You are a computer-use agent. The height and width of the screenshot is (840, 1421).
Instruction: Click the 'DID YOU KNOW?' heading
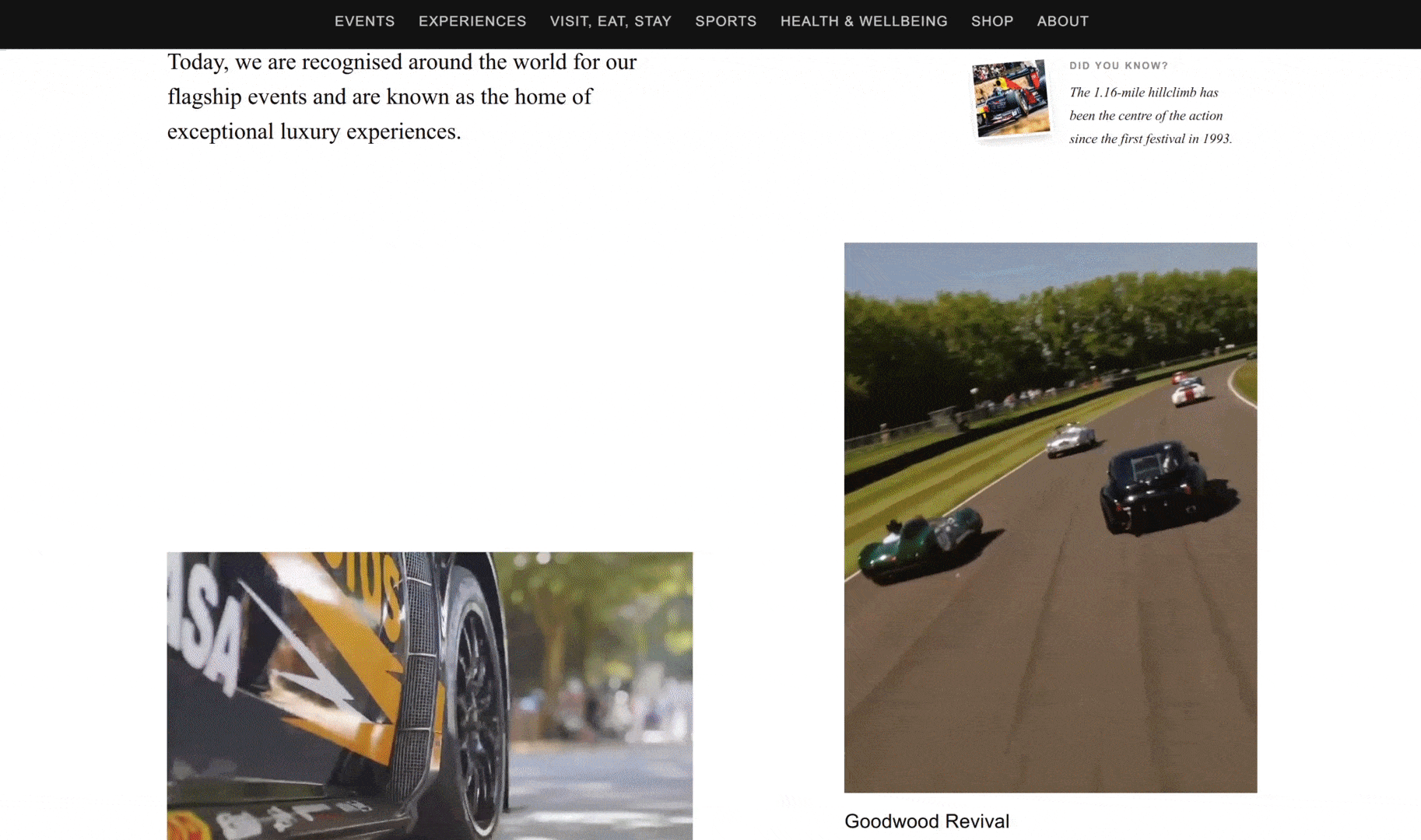click(1118, 65)
